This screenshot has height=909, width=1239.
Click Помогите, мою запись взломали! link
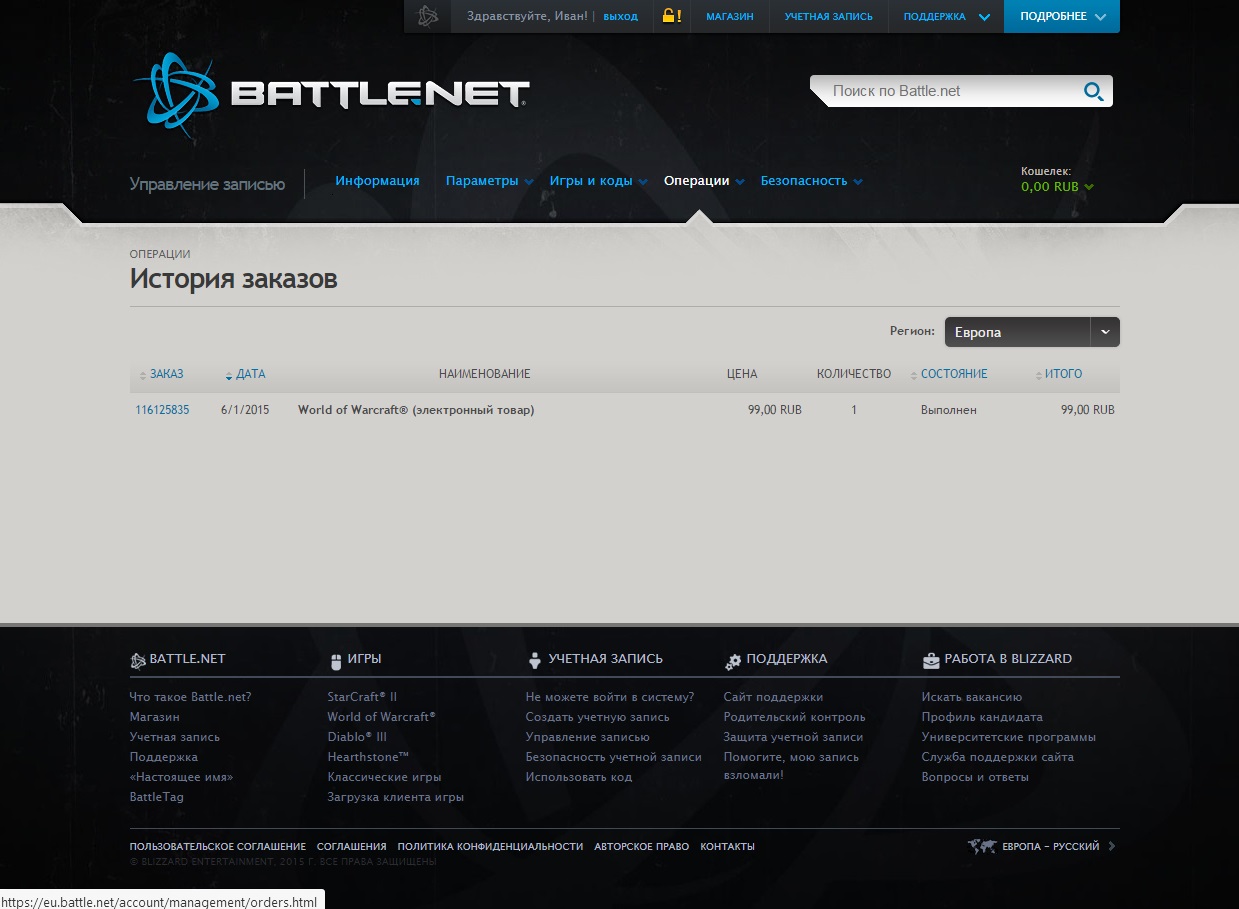(x=789, y=766)
